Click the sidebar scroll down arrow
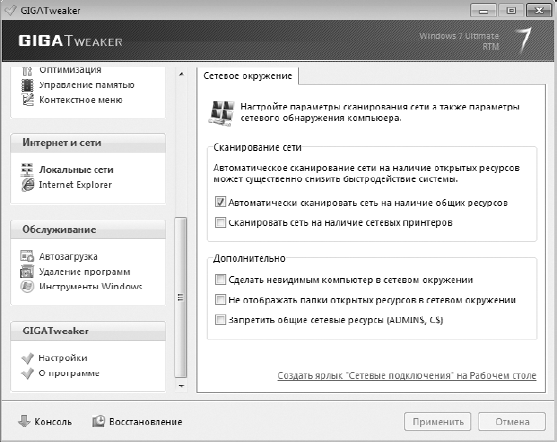Image resolution: width=558 pixels, height=443 pixels. point(181,386)
